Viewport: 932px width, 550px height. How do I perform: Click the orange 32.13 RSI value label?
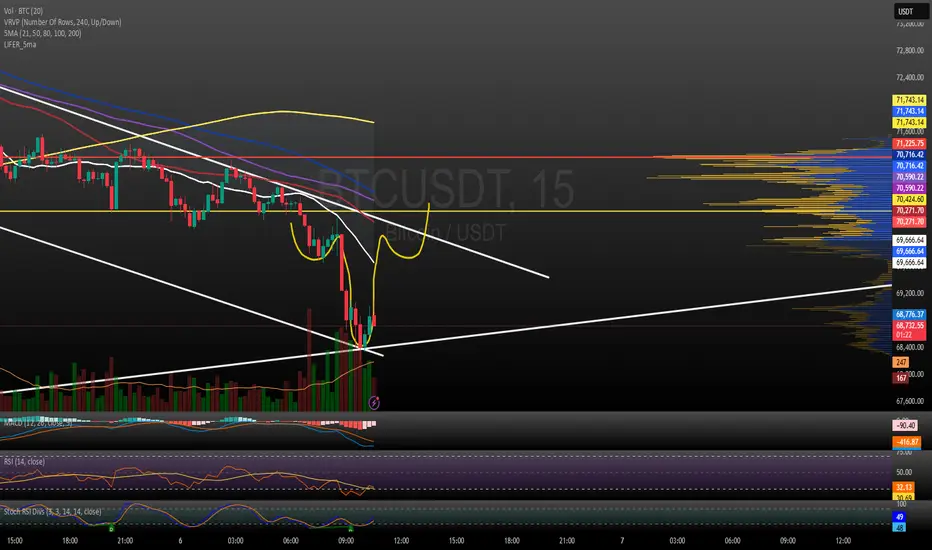904,487
